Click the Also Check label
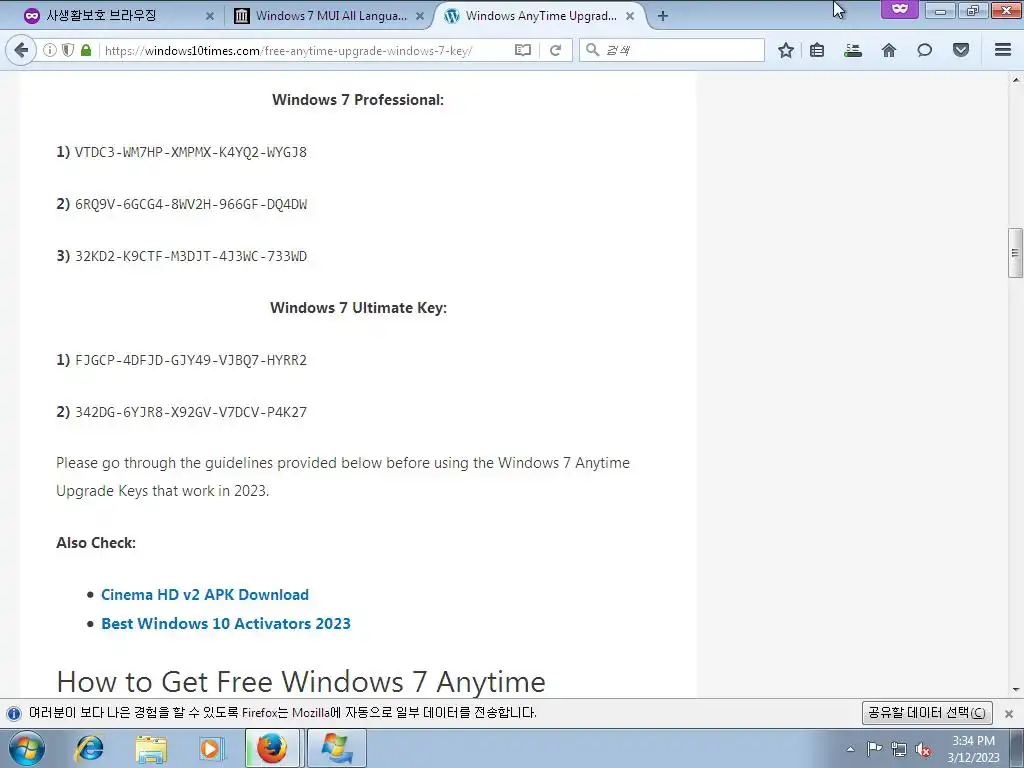Image resolution: width=1024 pixels, height=768 pixels. (x=96, y=543)
